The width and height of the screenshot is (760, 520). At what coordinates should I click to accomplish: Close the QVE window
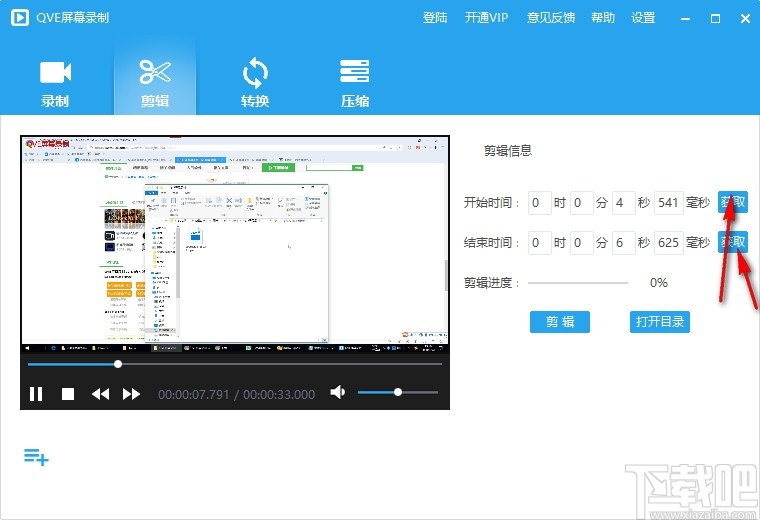pos(745,18)
